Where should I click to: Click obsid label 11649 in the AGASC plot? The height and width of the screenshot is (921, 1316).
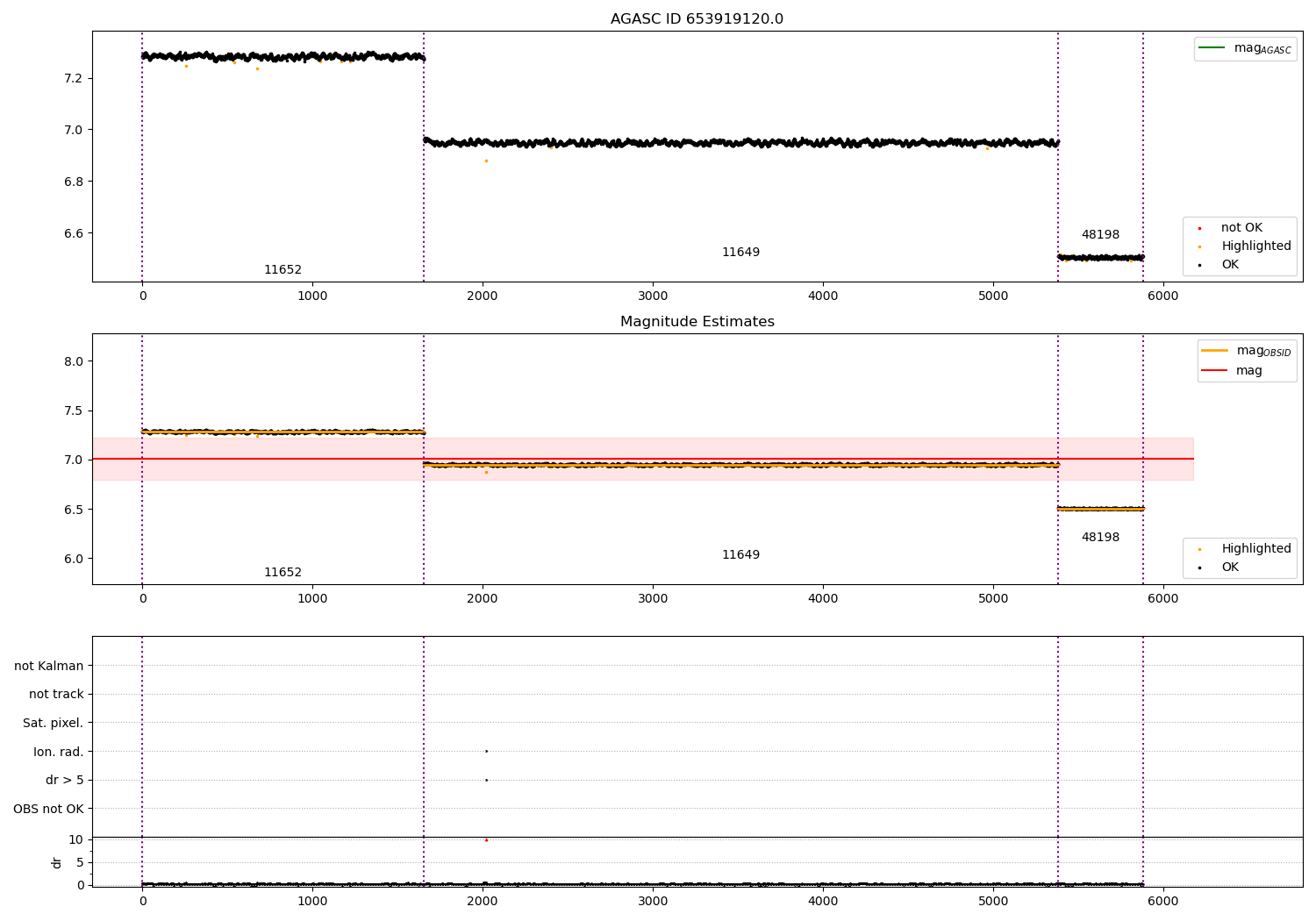[x=740, y=253]
